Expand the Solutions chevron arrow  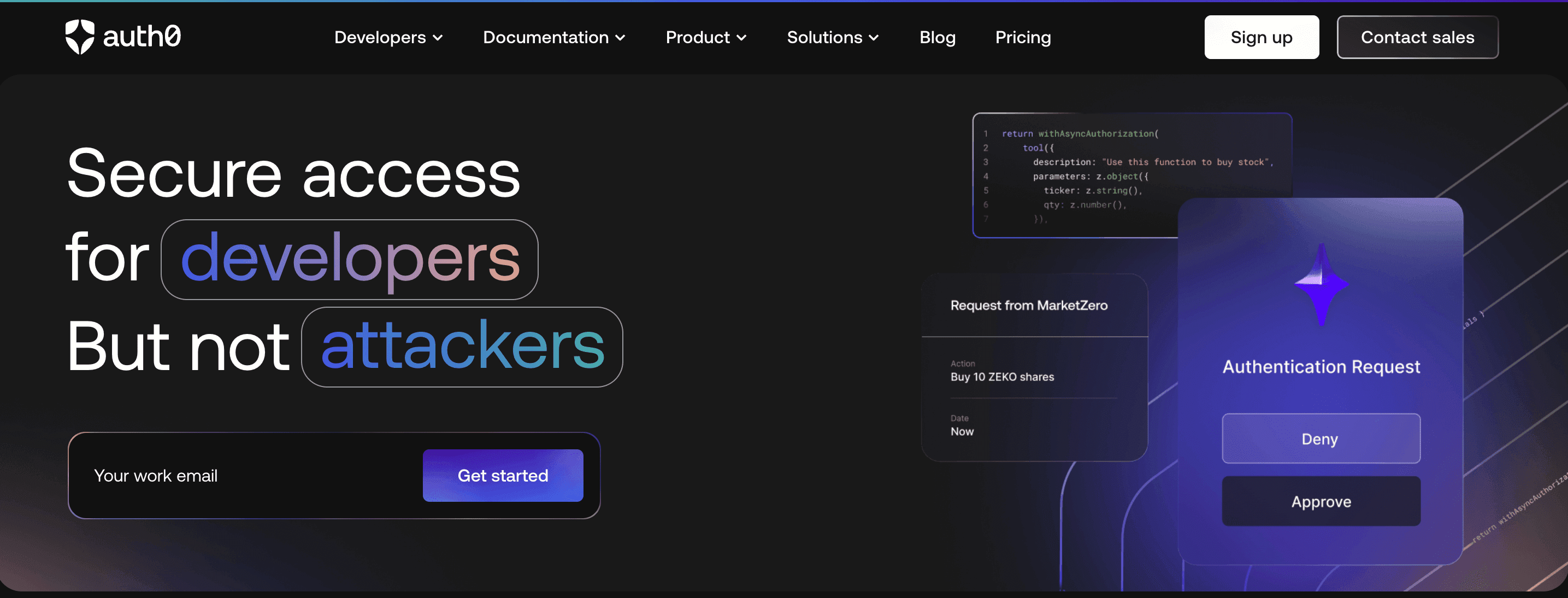tap(874, 38)
